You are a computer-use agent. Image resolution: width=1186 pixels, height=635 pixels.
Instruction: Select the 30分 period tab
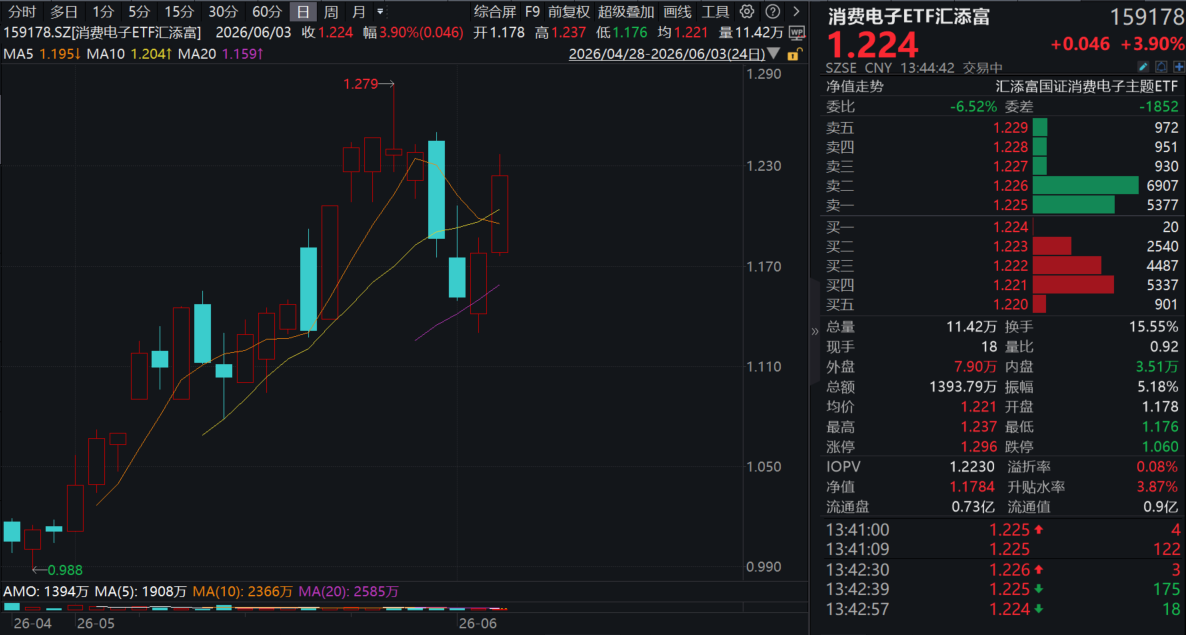coord(222,11)
